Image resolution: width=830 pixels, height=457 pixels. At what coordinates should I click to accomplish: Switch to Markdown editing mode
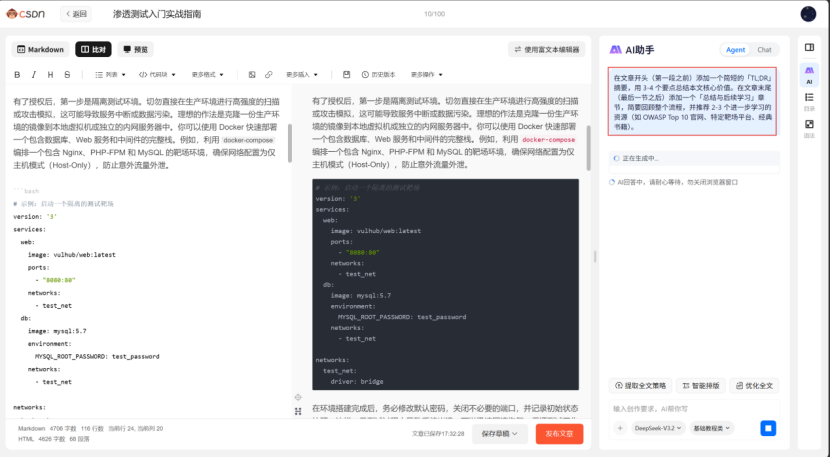[40, 49]
